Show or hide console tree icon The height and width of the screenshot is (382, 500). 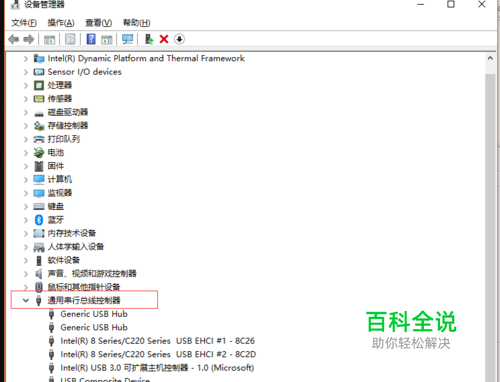(50, 39)
